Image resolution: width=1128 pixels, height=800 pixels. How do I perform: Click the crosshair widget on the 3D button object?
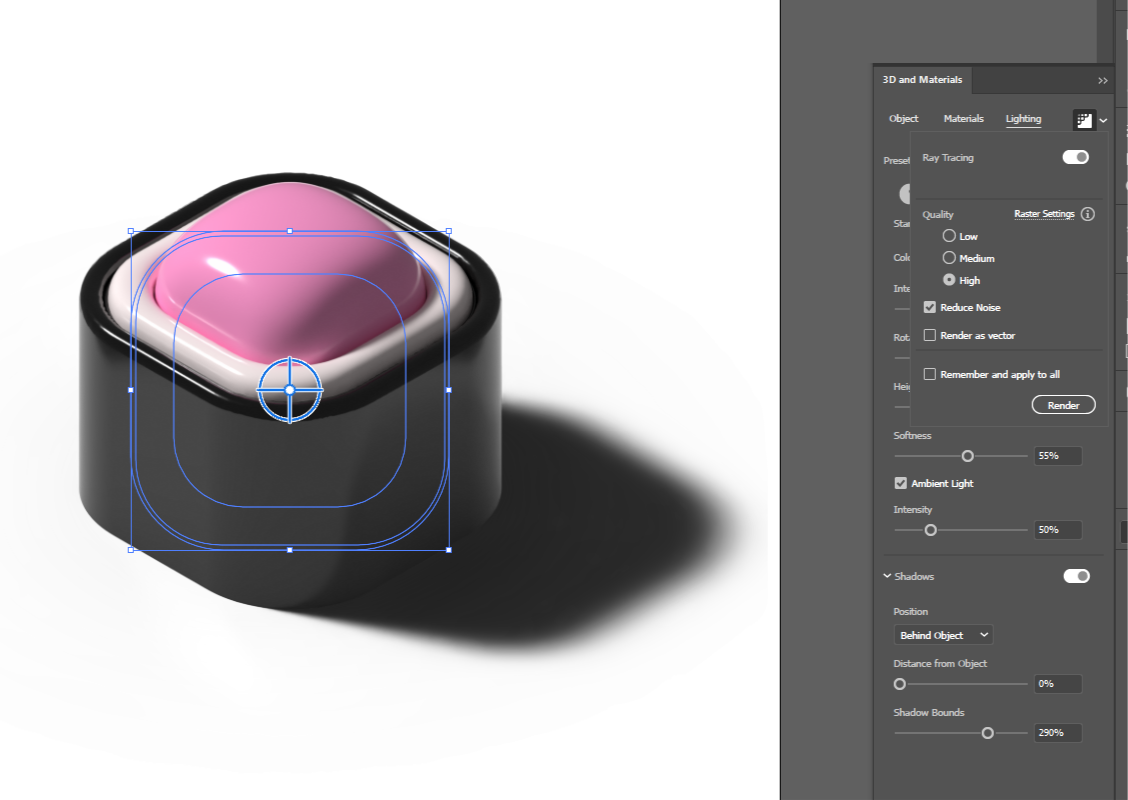(291, 390)
